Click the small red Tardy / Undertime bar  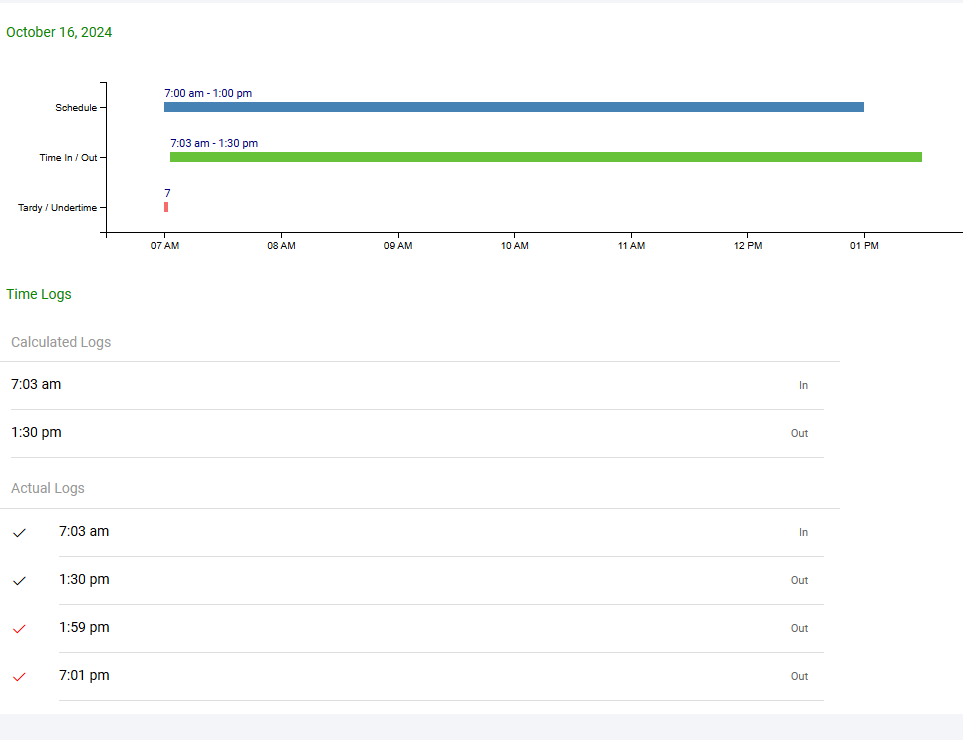coord(166,207)
